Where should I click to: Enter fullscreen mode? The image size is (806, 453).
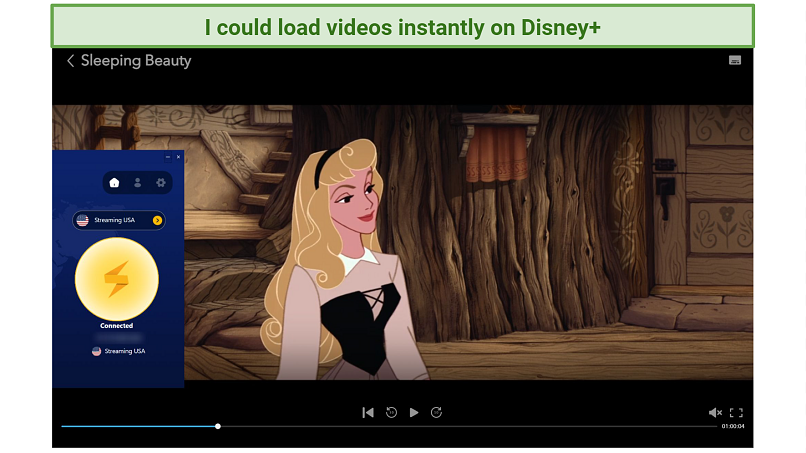click(x=736, y=412)
